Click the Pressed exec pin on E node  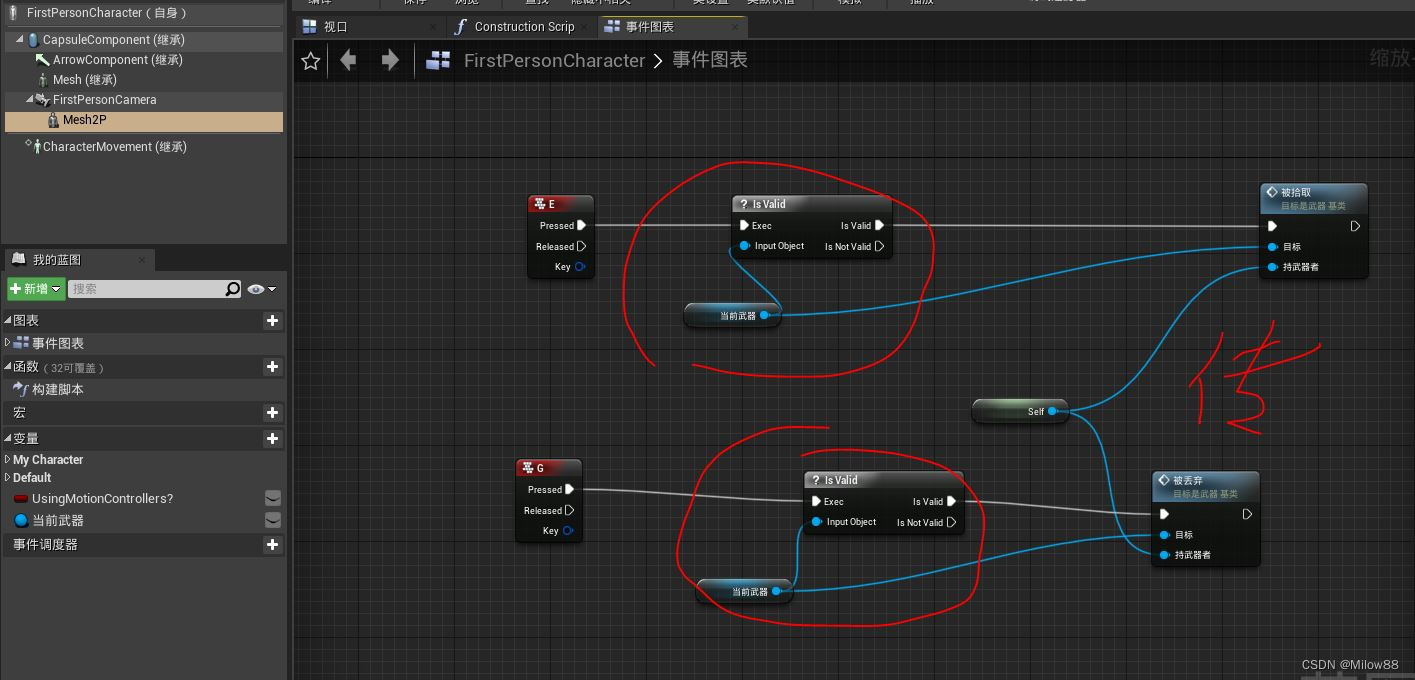pos(582,226)
